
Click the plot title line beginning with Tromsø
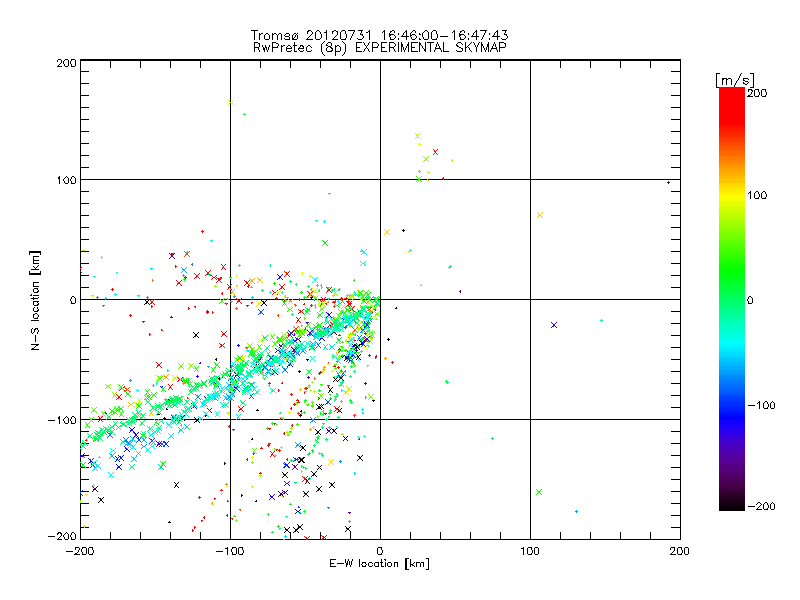tap(379, 35)
